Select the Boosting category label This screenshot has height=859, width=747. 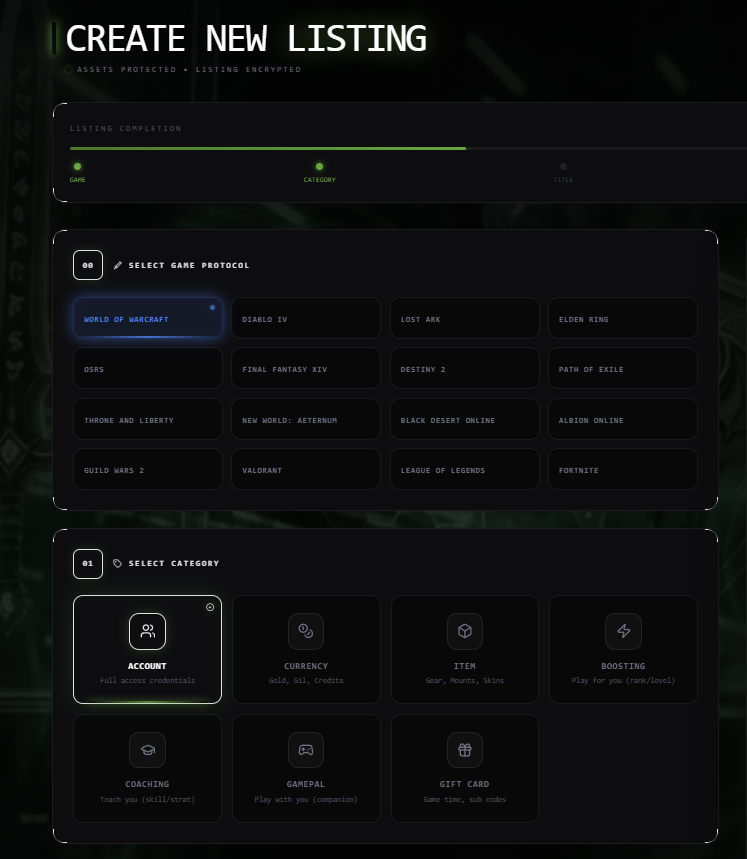(623, 666)
